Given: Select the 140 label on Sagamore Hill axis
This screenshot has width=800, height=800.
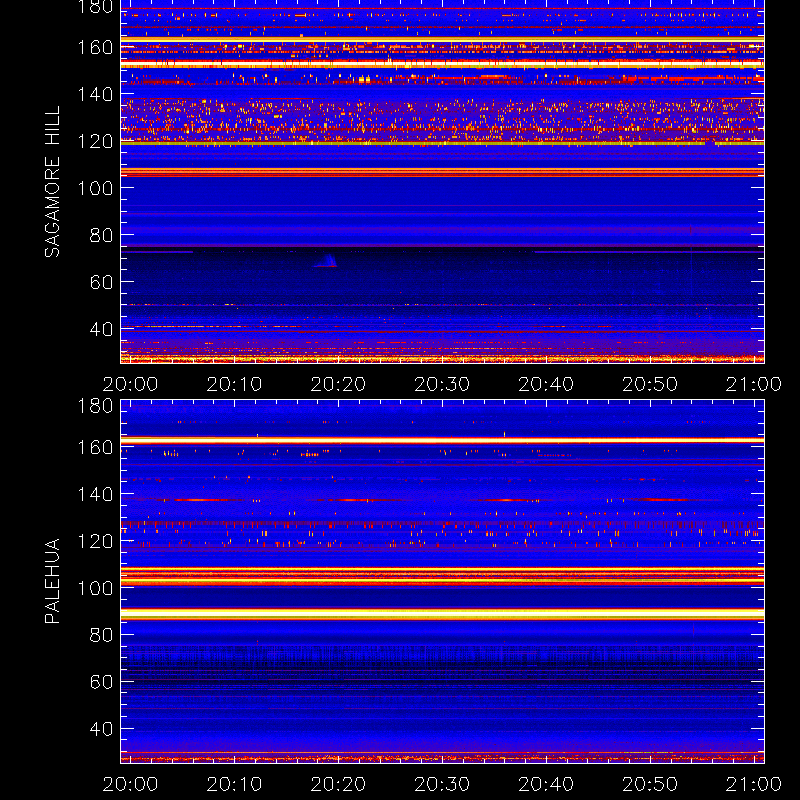Looking at the screenshot, I should point(95,94).
